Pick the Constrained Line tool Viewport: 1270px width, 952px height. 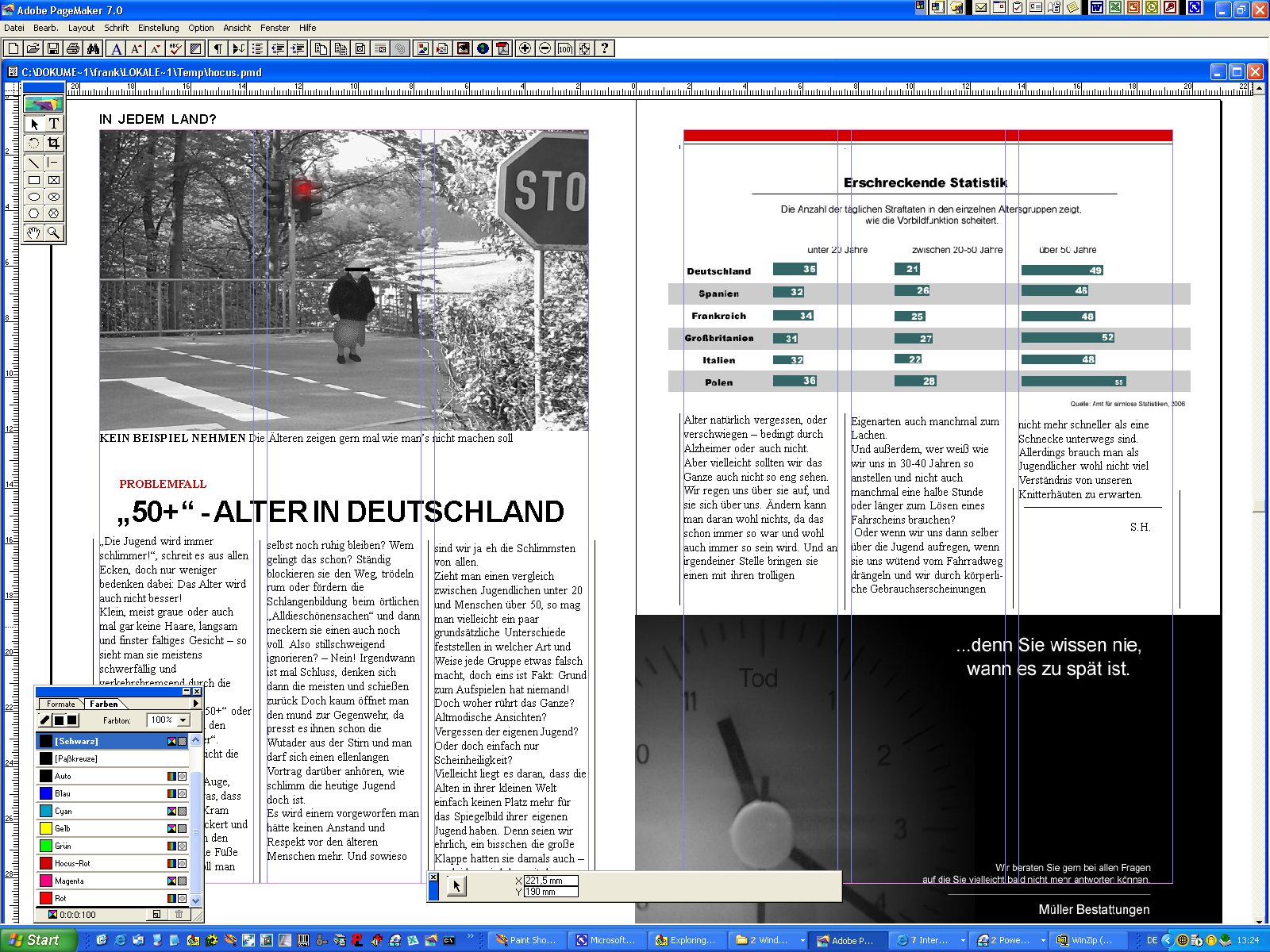tap(53, 163)
